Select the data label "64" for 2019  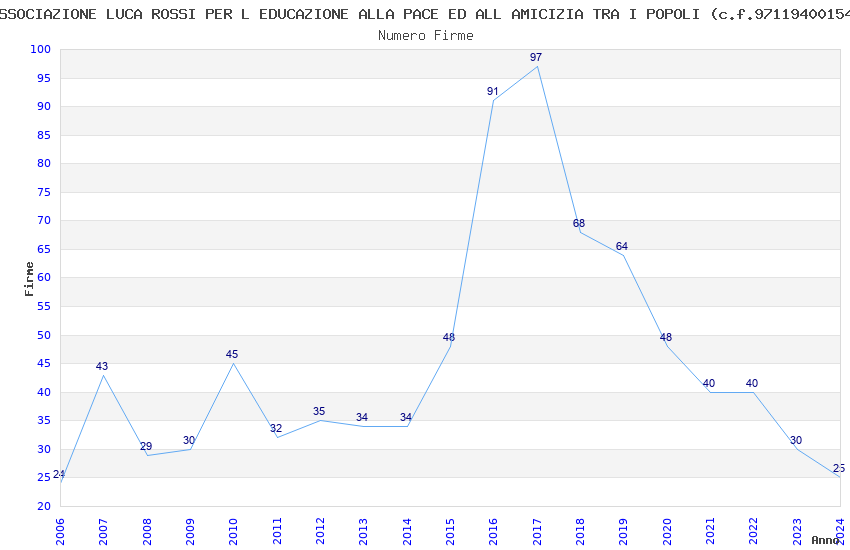pos(621,246)
